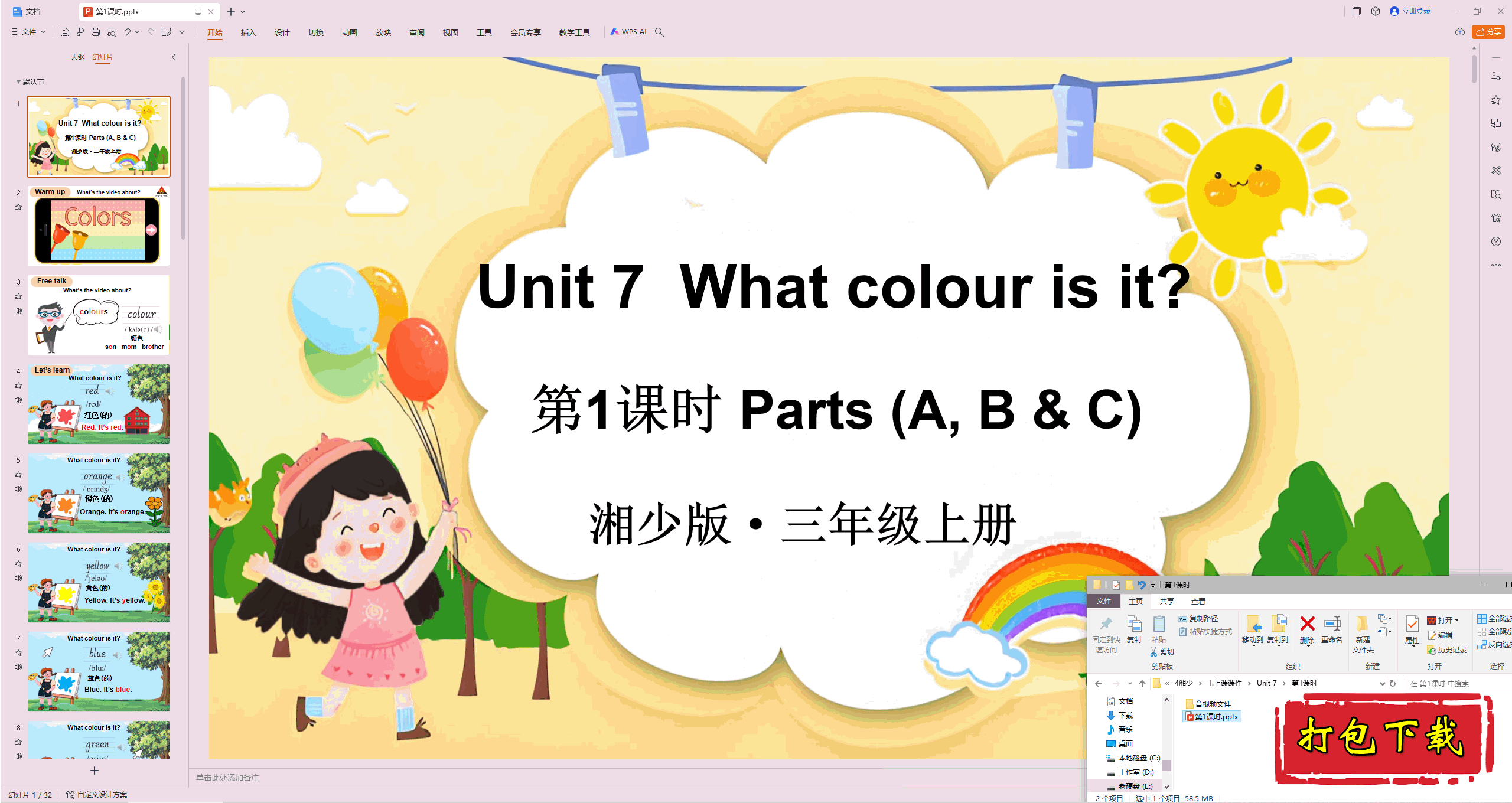Image resolution: width=1512 pixels, height=803 pixels.
Task: Click the Explorer back arrow
Action: [1099, 683]
